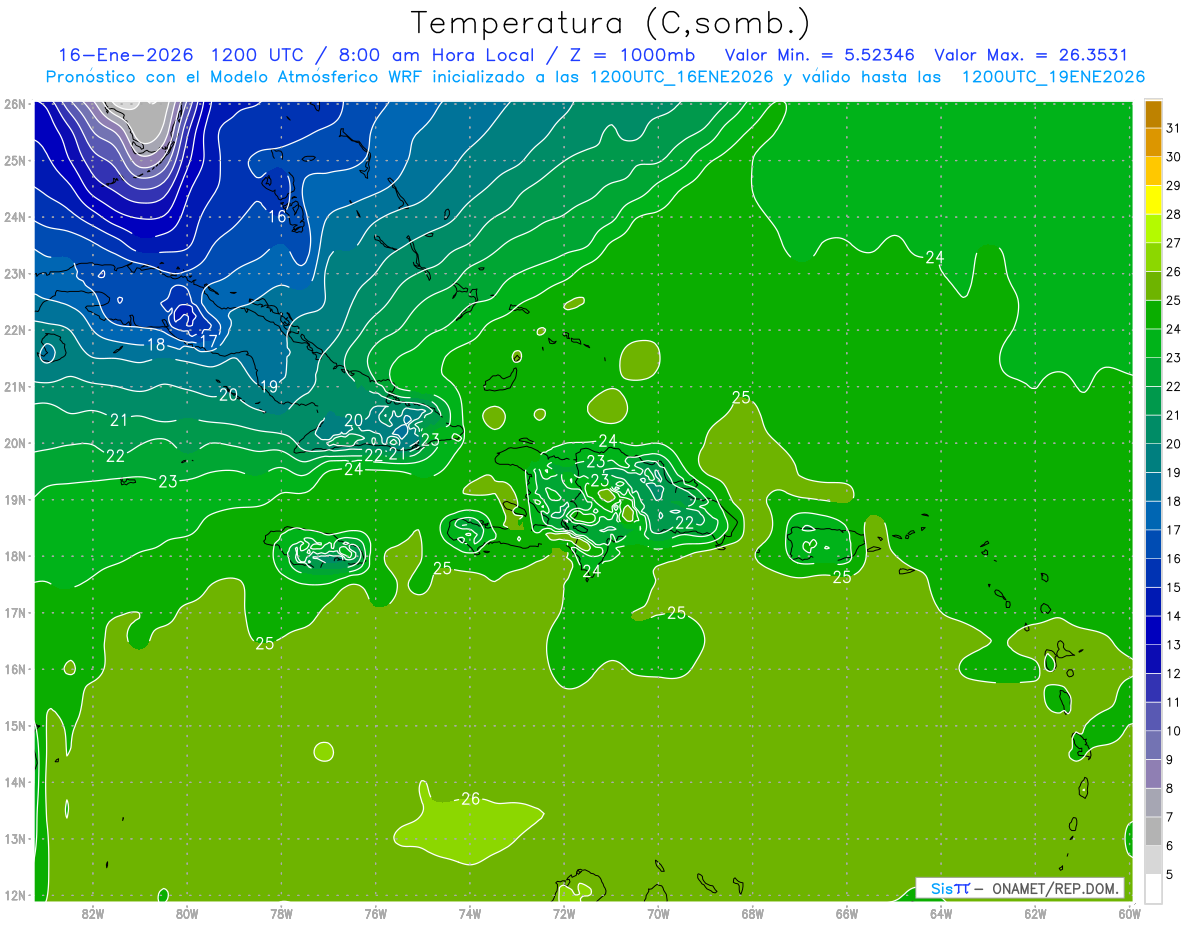Click the 'Temperatura (C,somb.)' title
1200x927 pixels.
point(610,23)
